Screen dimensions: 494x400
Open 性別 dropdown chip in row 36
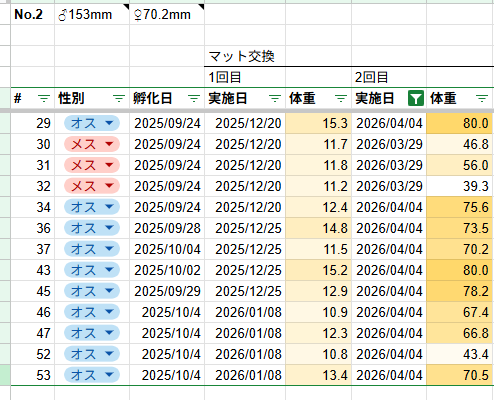coord(92,228)
